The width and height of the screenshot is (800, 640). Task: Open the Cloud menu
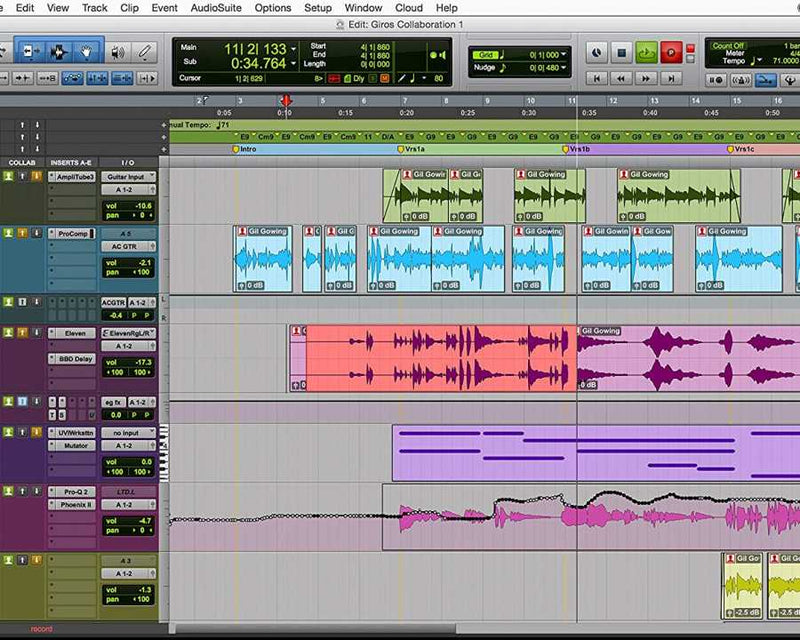click(408, 8)
